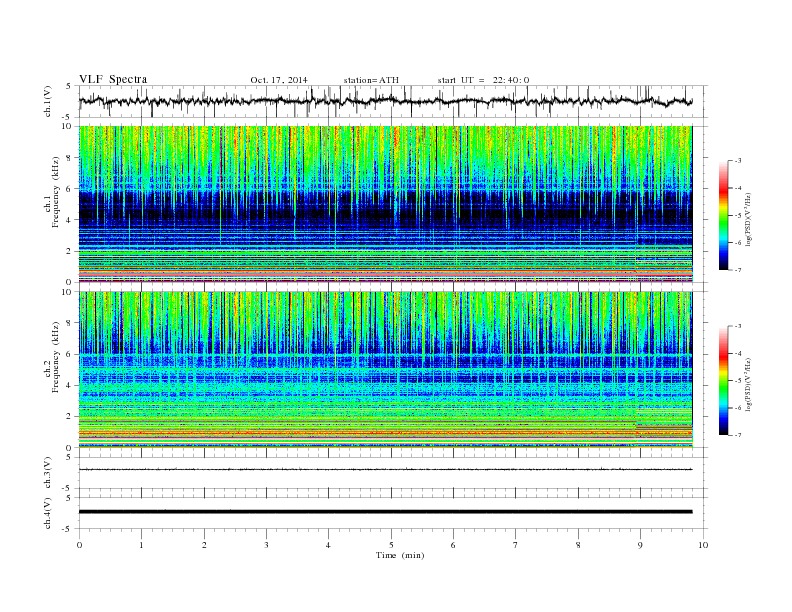Click the "ch.3(V)" axis label

48,473
